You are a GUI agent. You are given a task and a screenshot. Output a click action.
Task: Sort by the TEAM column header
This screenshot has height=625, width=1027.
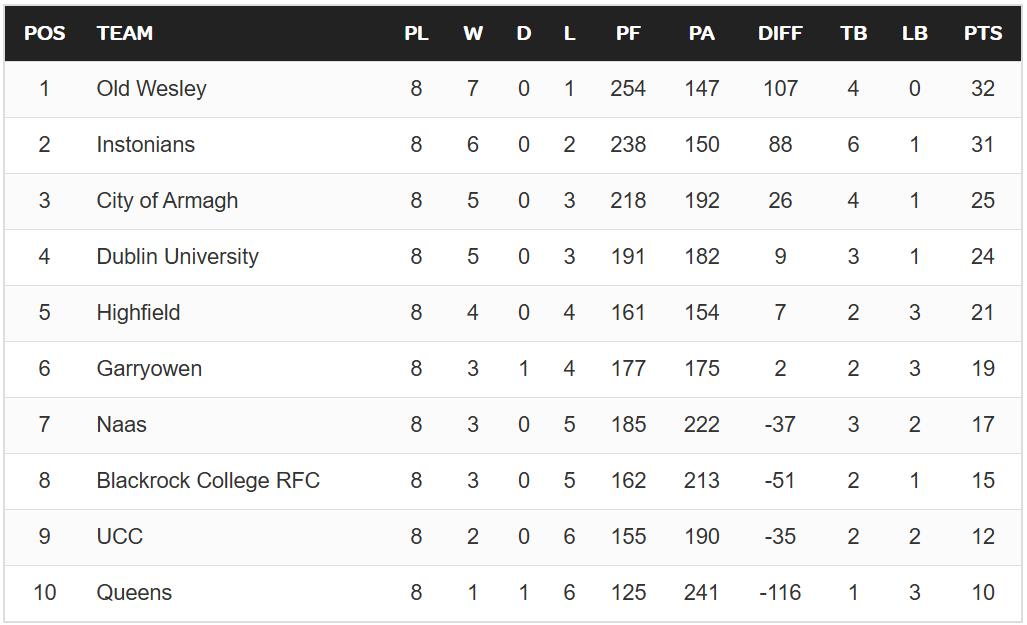click(125, 33)
